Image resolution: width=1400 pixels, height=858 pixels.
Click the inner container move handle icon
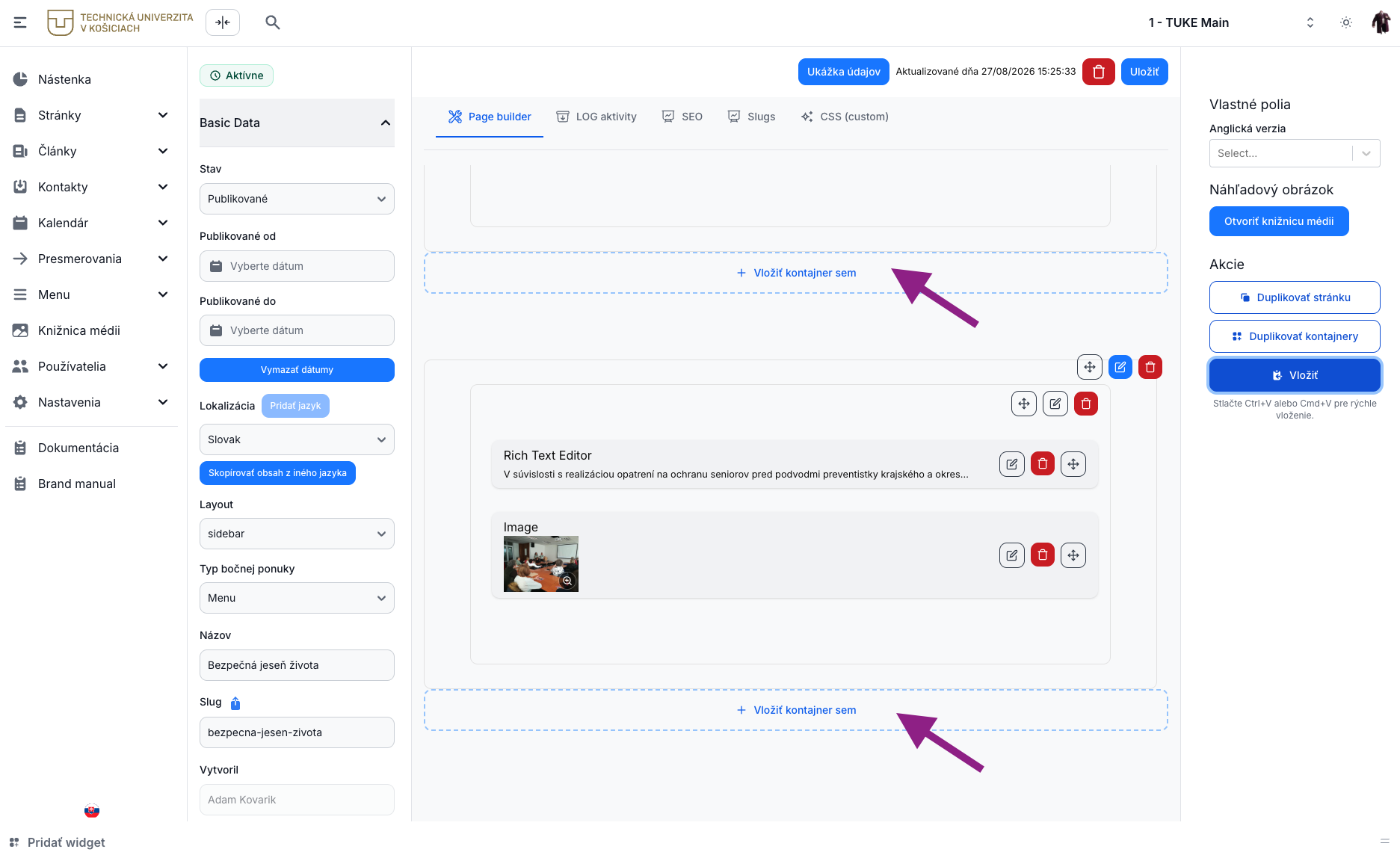click(1024, 404)
